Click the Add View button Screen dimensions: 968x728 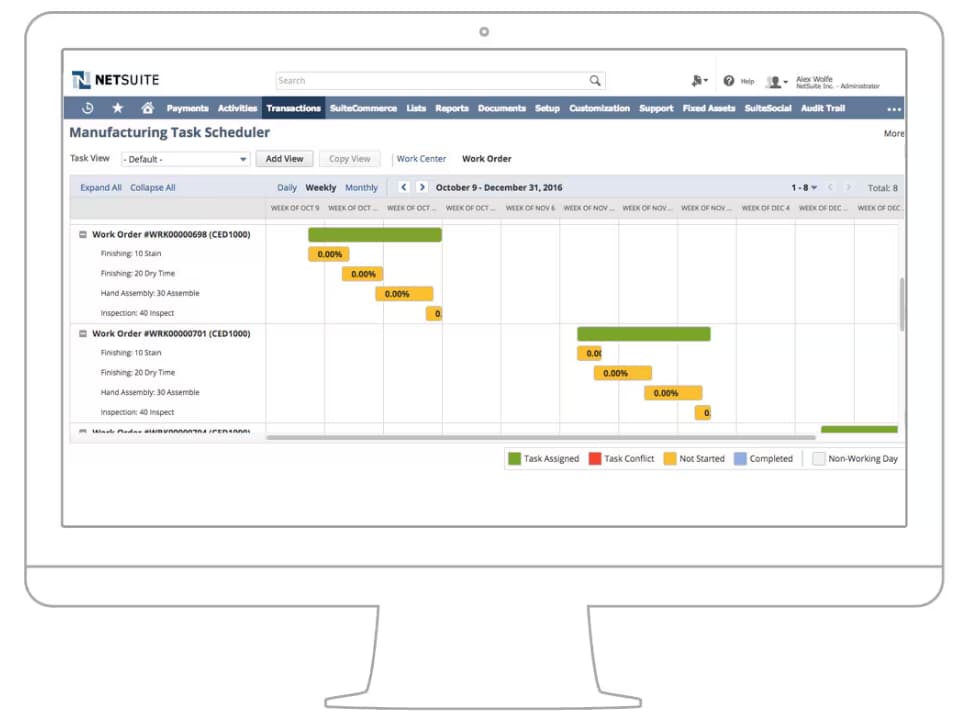[285, 159]
